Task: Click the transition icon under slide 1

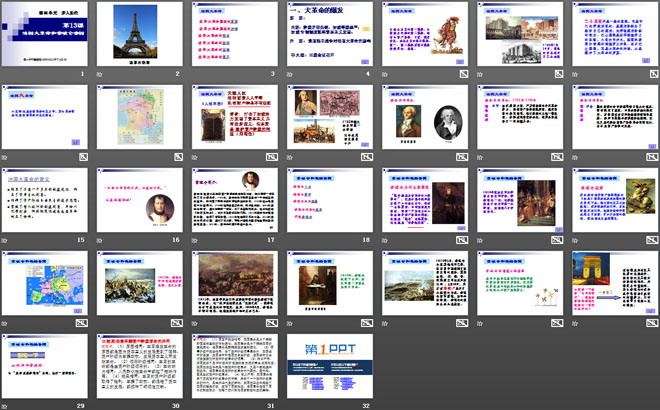Action: pos(6,76)
